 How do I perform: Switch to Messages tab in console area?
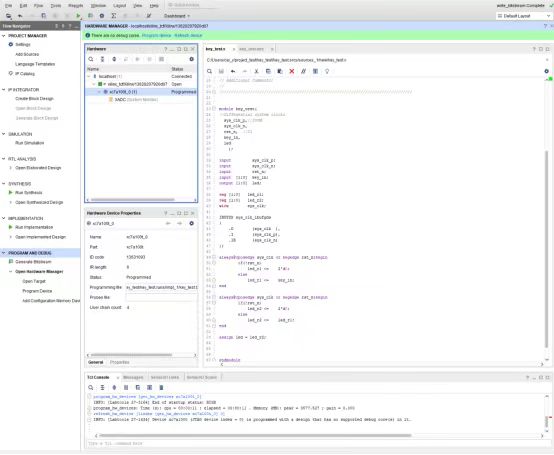[x=133, y=378]
